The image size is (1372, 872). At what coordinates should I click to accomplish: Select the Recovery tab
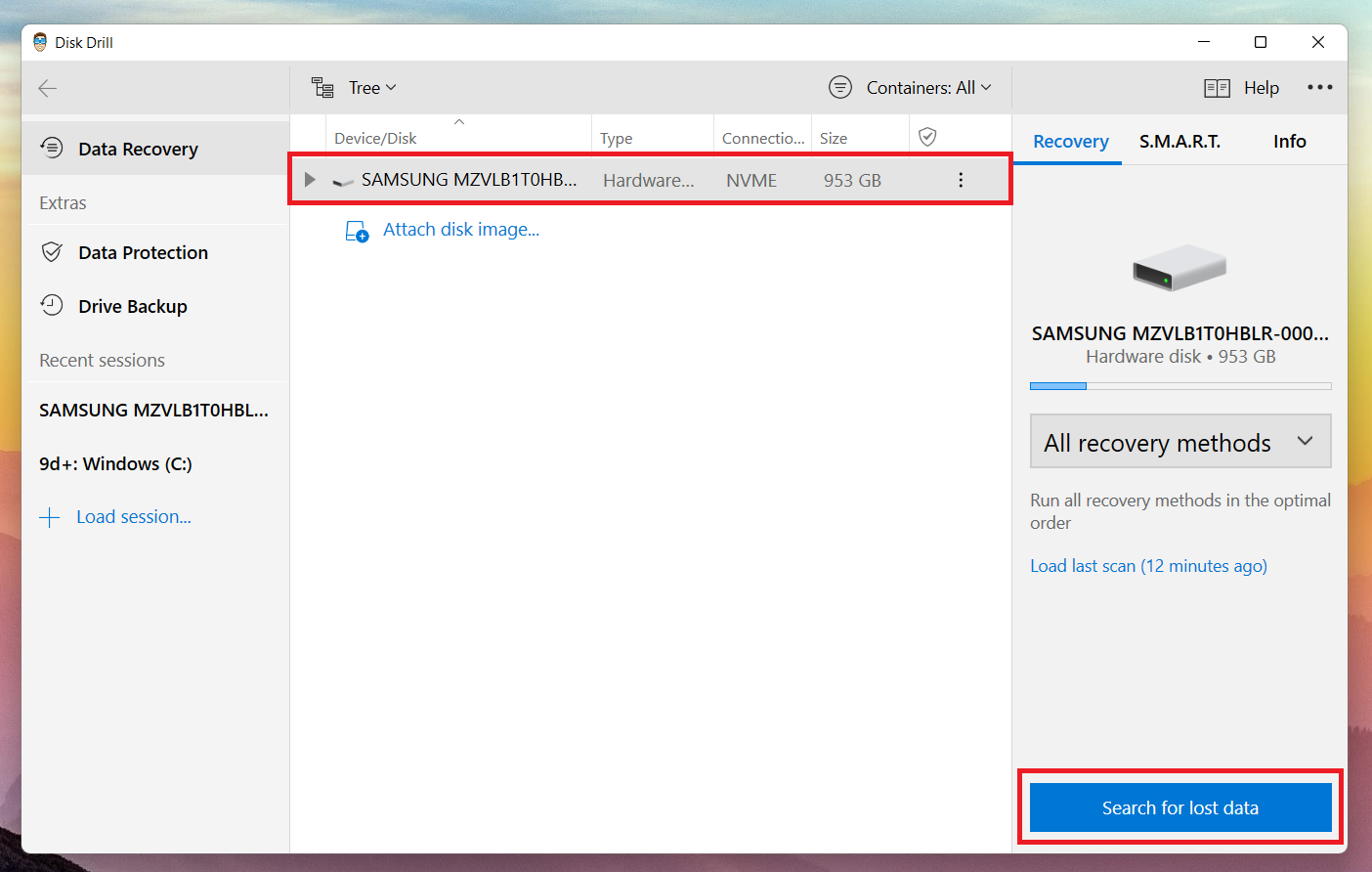click(x=1068, y=141)
